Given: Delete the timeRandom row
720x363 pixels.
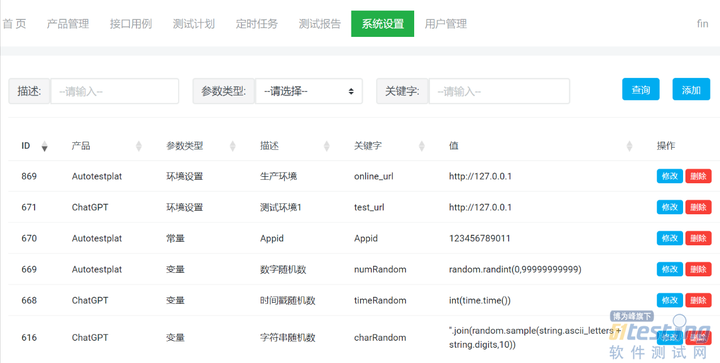Looking at the screenshot, I should click(x=698, y=301).
